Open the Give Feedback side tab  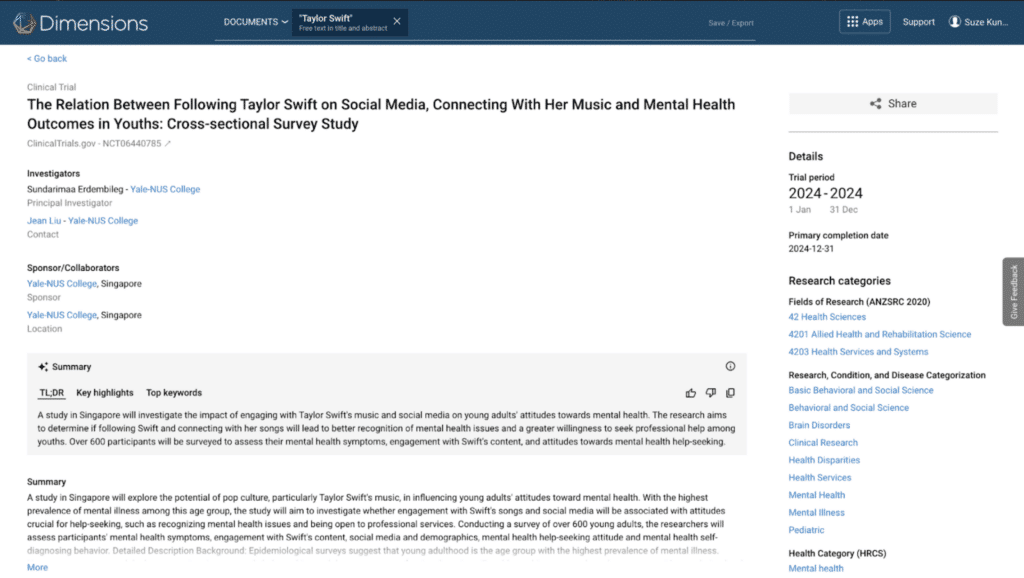[x=1013, y=291]
